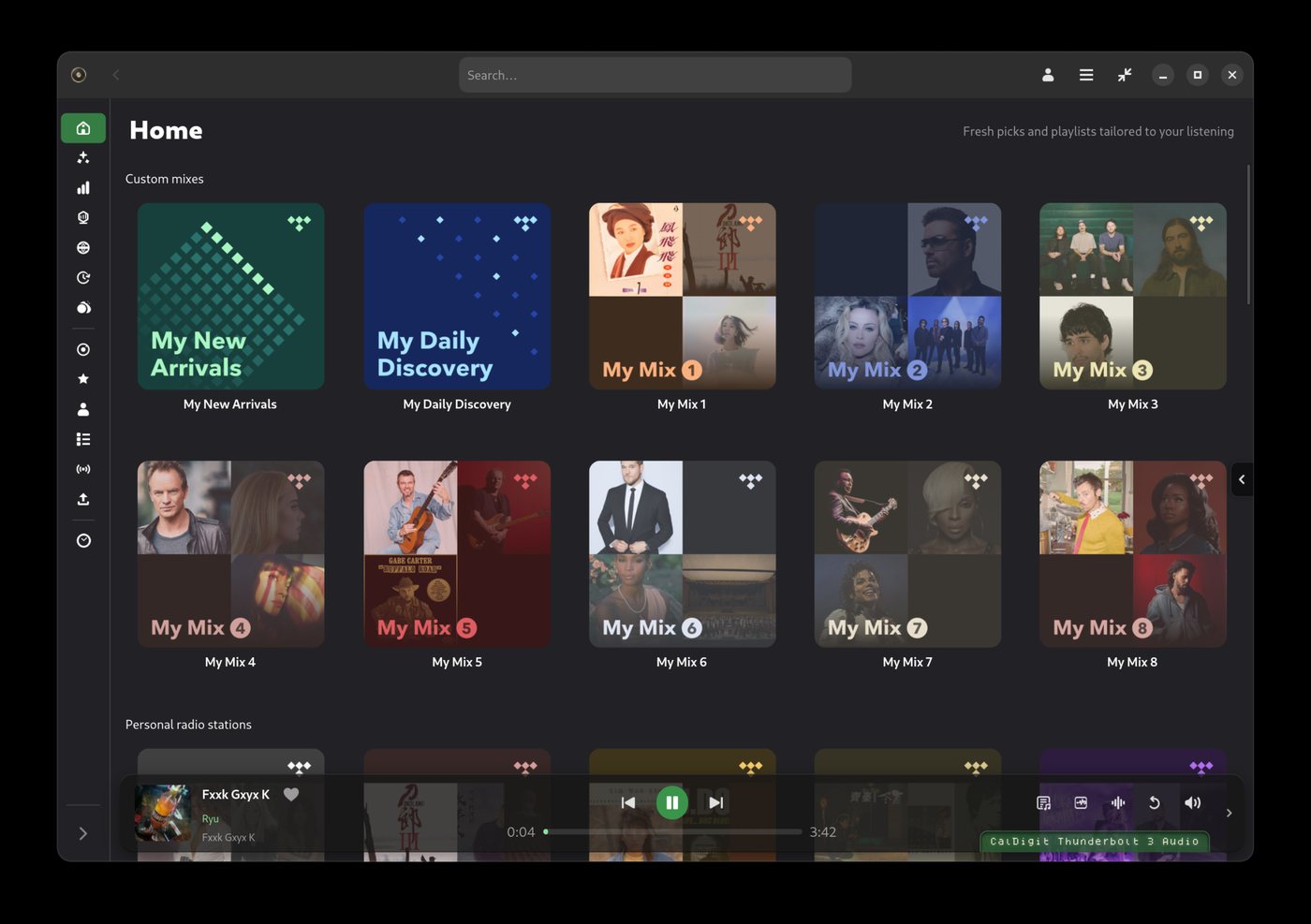Open the My Mix 1 card
The height and width of the screenshot is (924, 1311).
click(682, 296)
